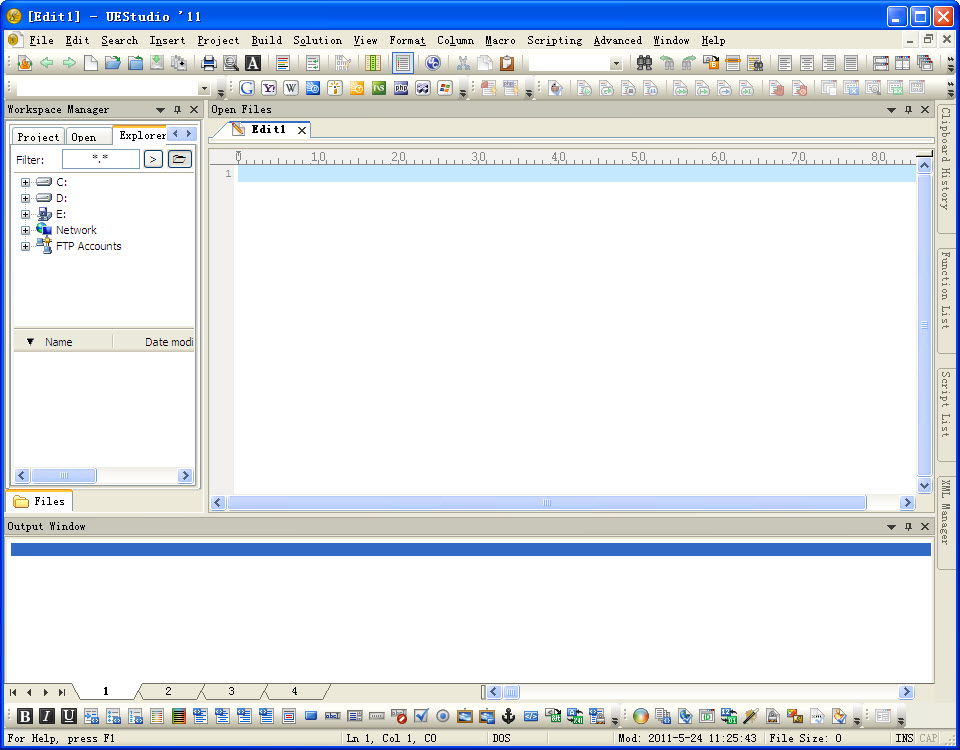Click the Google search toolbar icon
Viewport: 960px width, 750px height.
click(x=247, y=88)
